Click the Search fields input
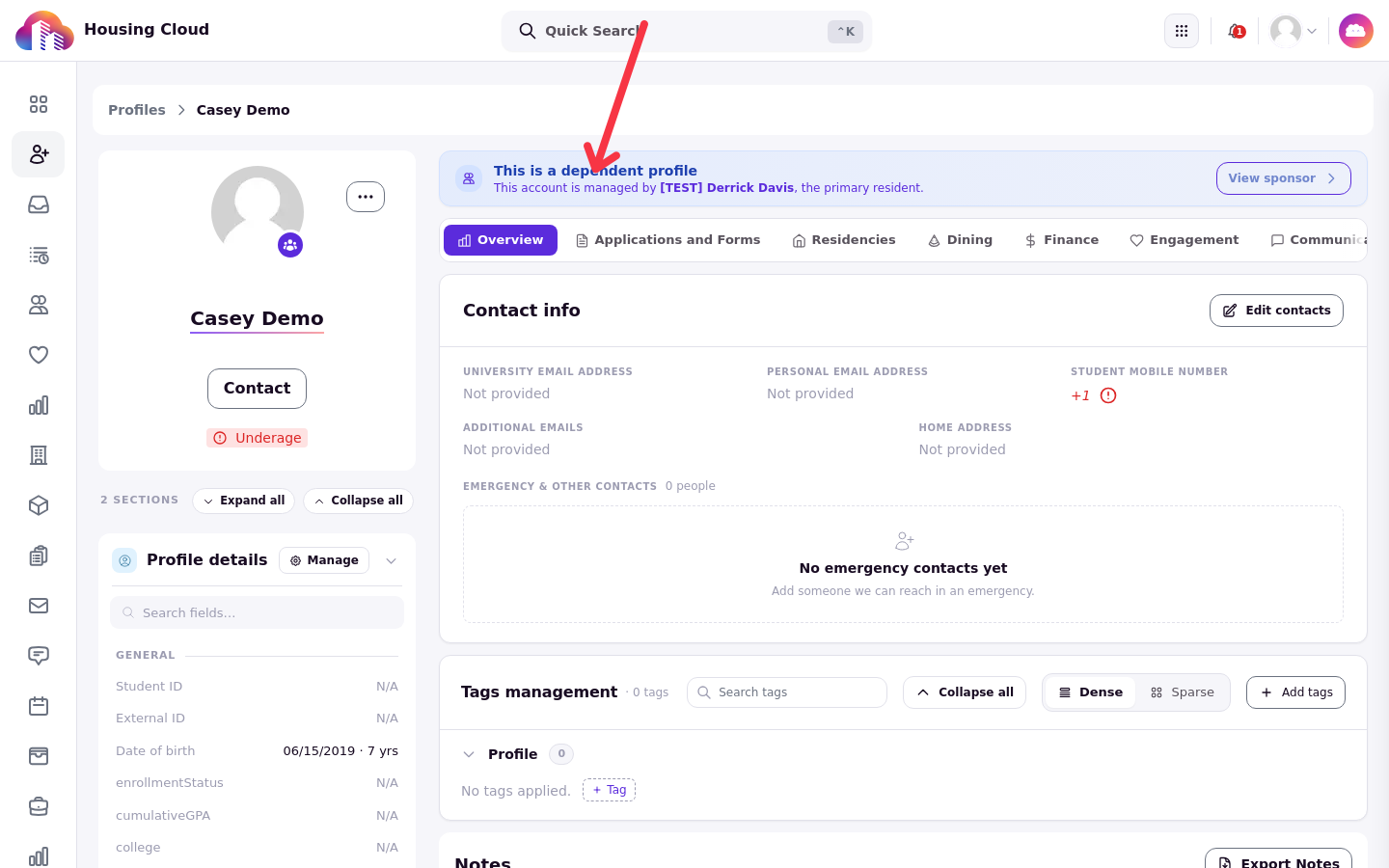Image resolution: width=1389 pixels, height=868 pixels. (257, 612)
